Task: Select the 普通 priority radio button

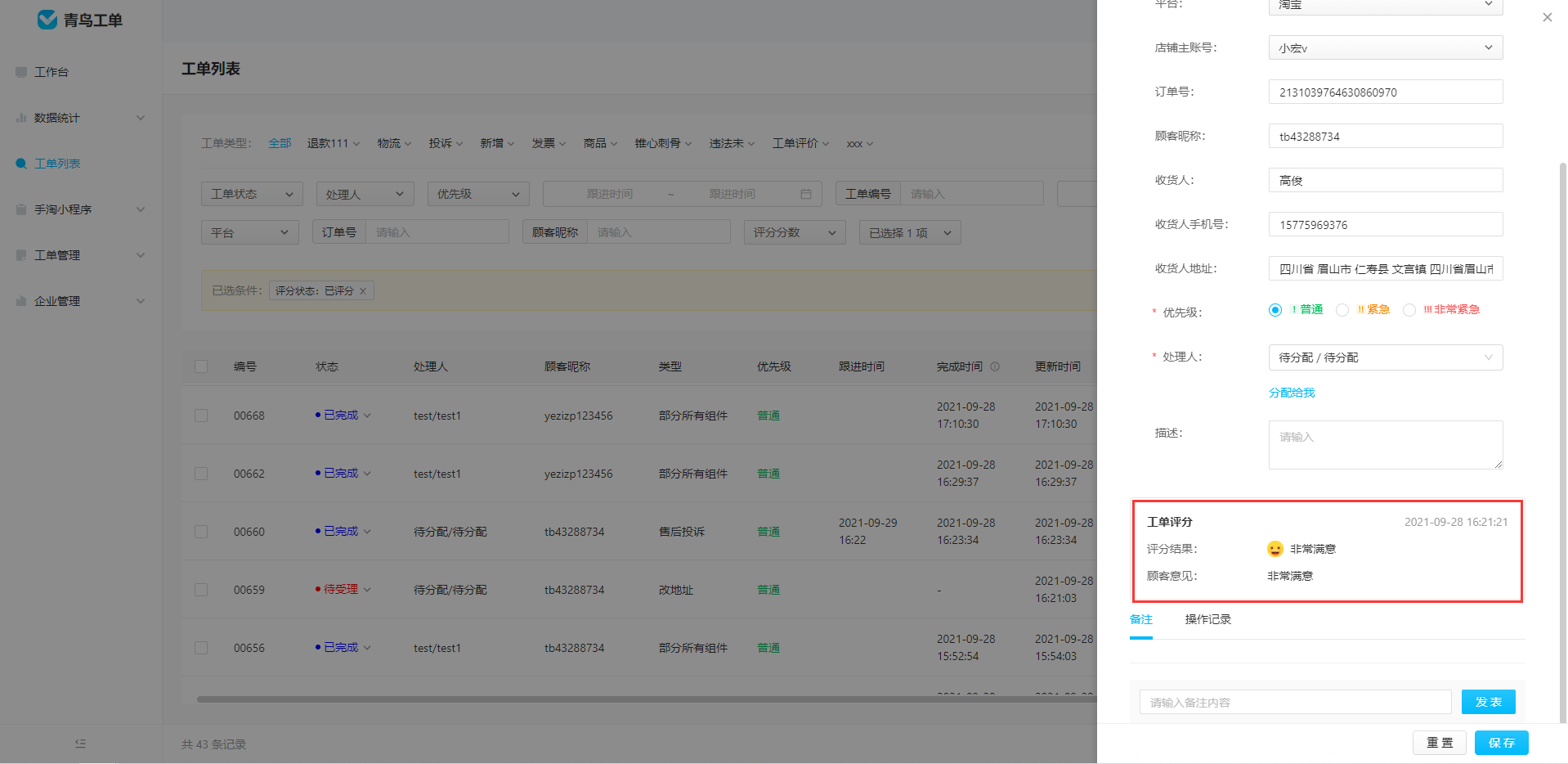Action: [x=1275, y=310]
